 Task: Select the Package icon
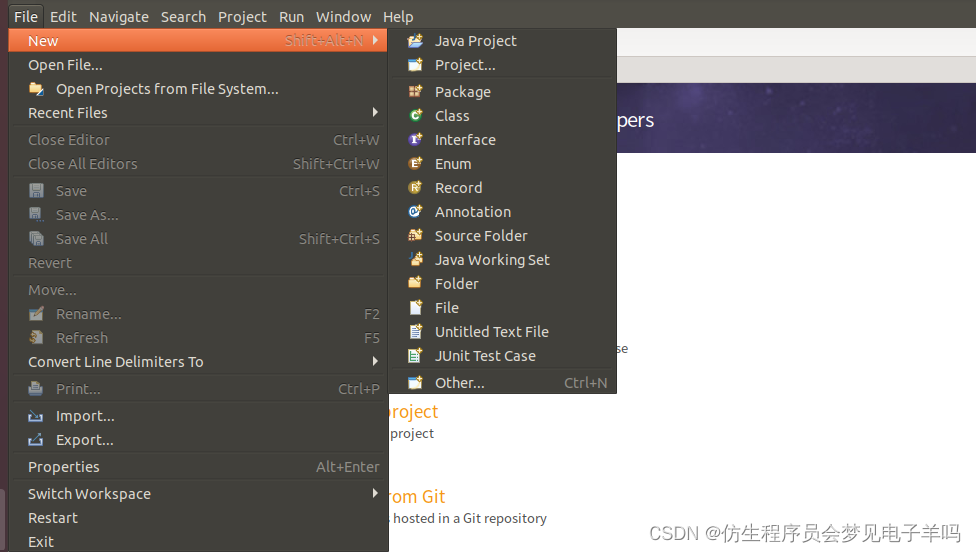pos(415,92)
